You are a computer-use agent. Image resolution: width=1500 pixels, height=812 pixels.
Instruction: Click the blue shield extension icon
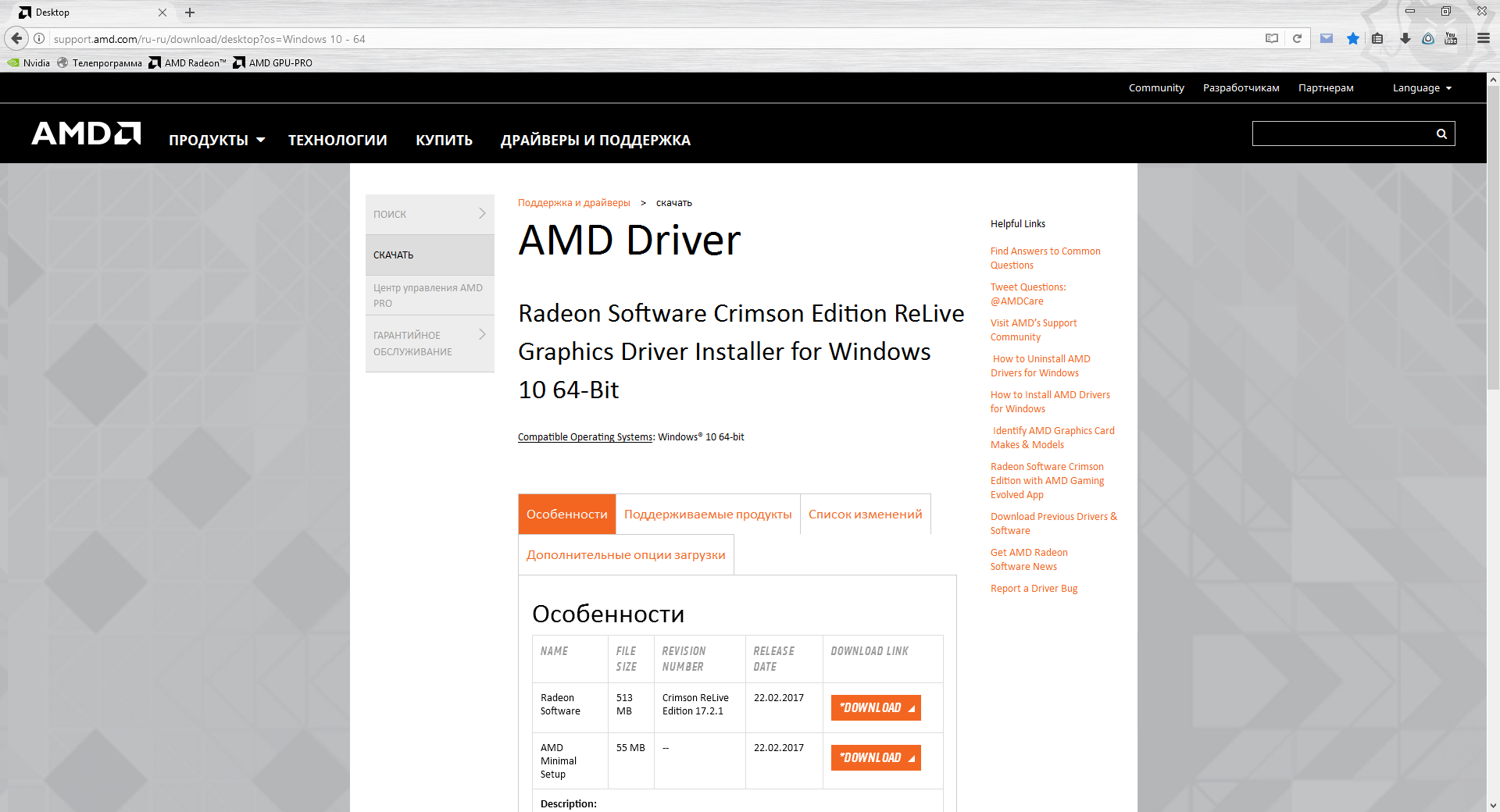tap(1428, 38)
